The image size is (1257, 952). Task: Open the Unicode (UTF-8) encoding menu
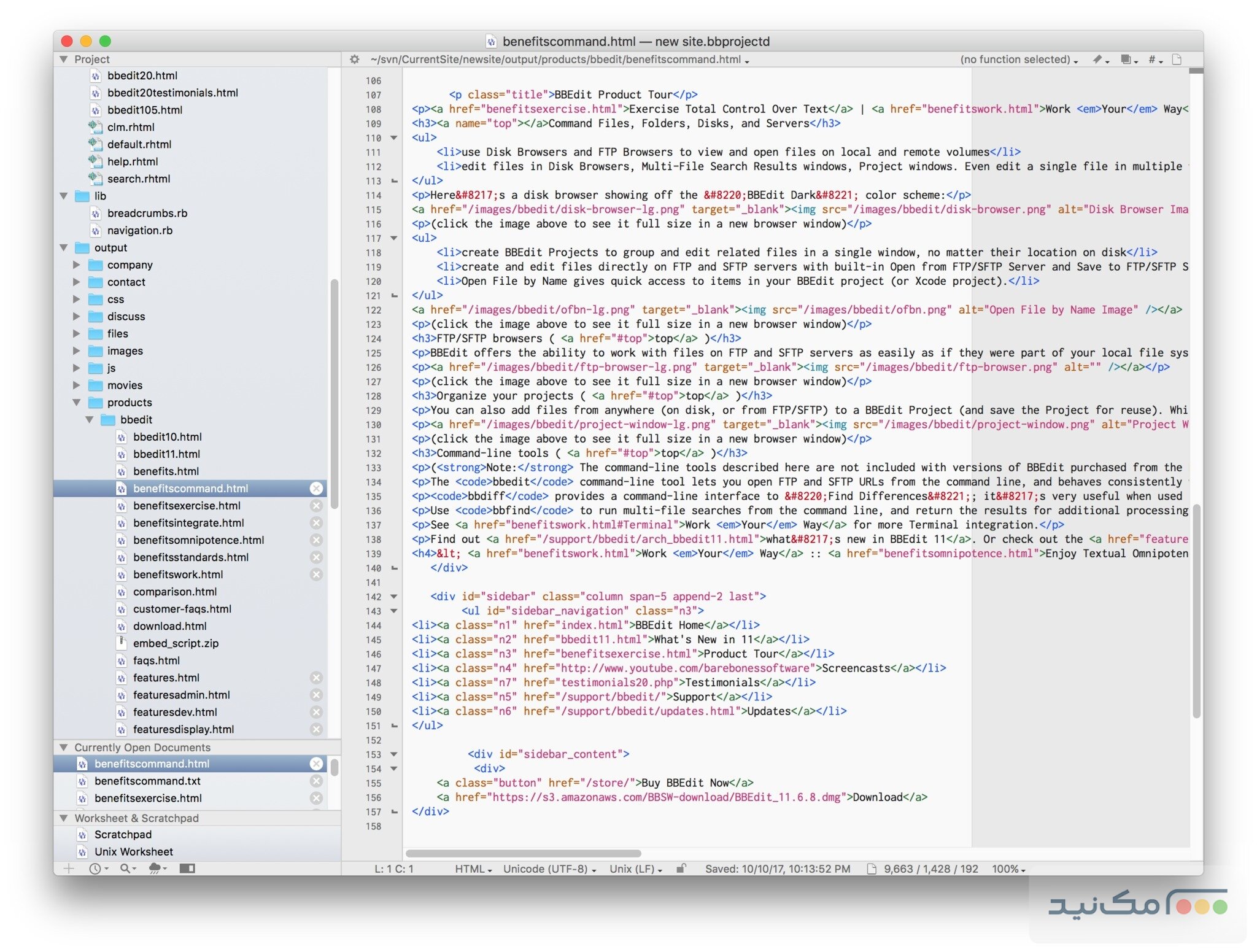point(546,869)
